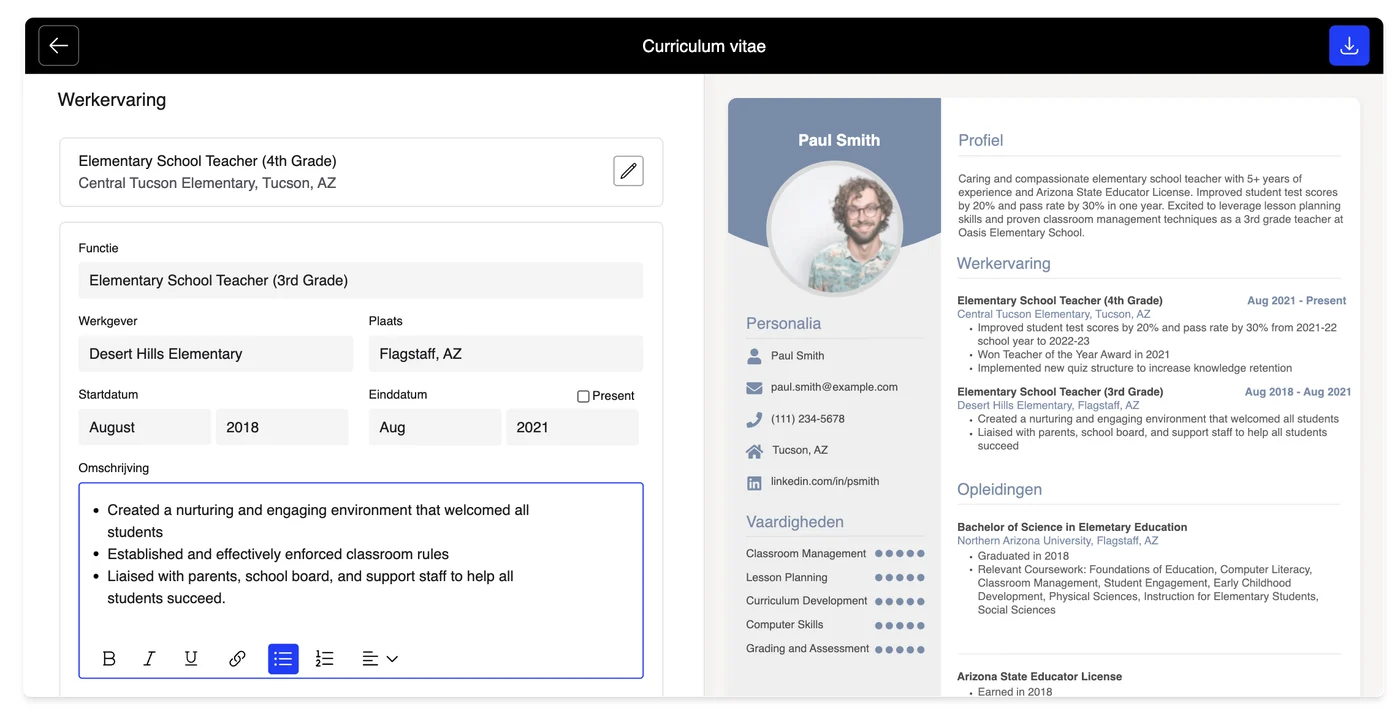
Task: Toggle underline formatting
Action: point(191,659)
